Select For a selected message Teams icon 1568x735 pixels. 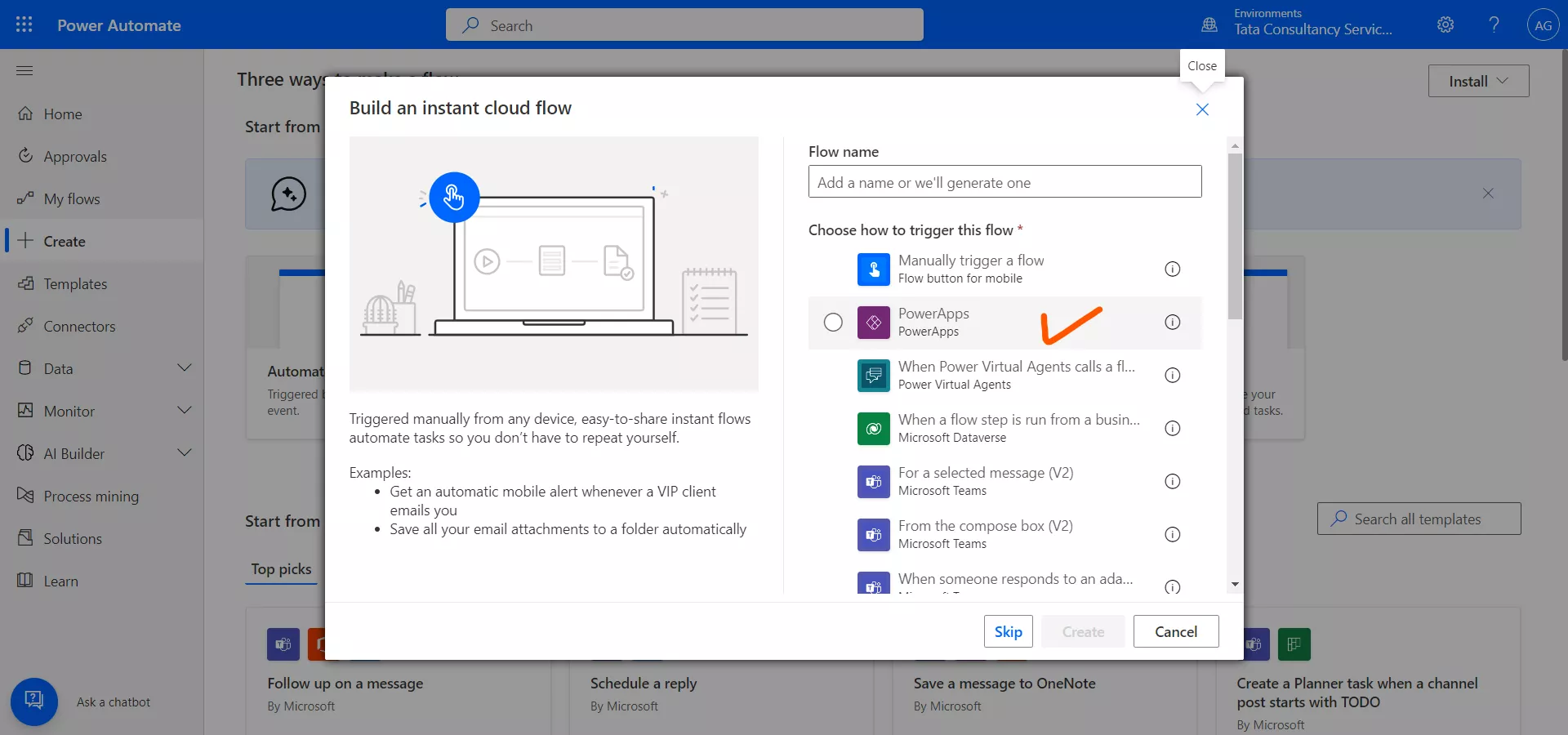(873, 482)
